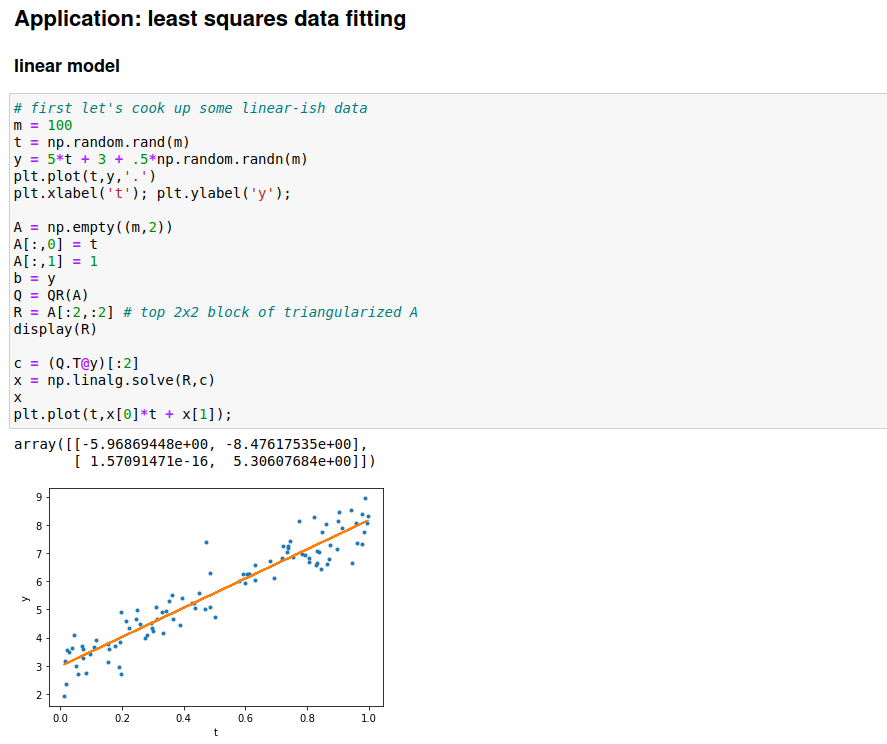Click the "1.0" tick label on the x-axis
887x744 pixels.
click(x=368, y=717)
